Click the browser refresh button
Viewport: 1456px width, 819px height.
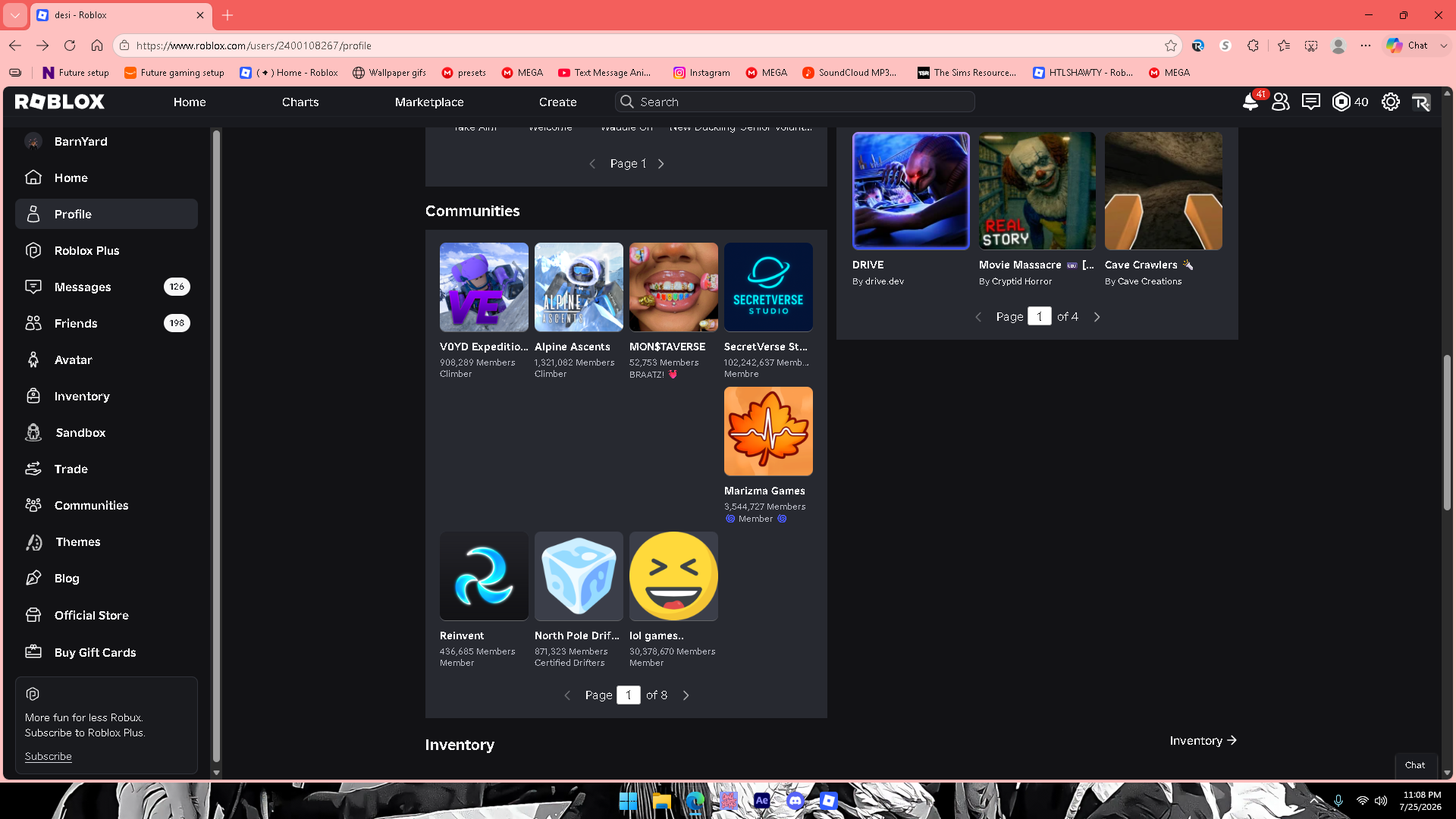(x=70, y=45)
